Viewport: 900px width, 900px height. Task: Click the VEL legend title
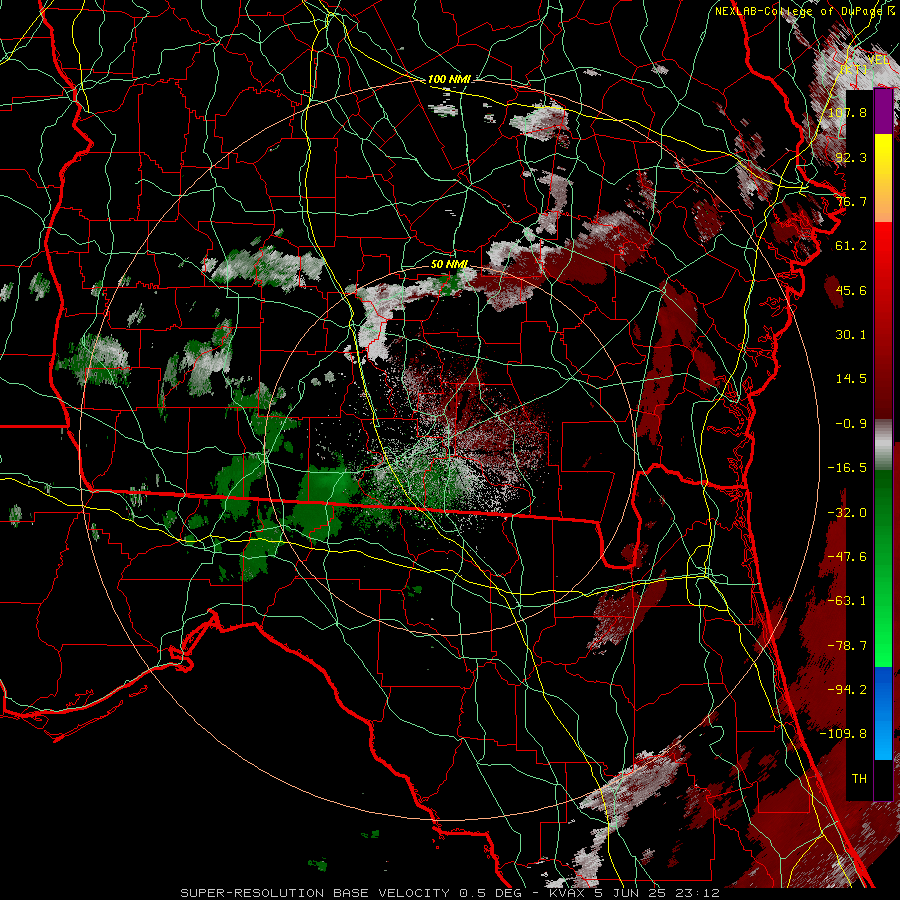tap(879, 60)
